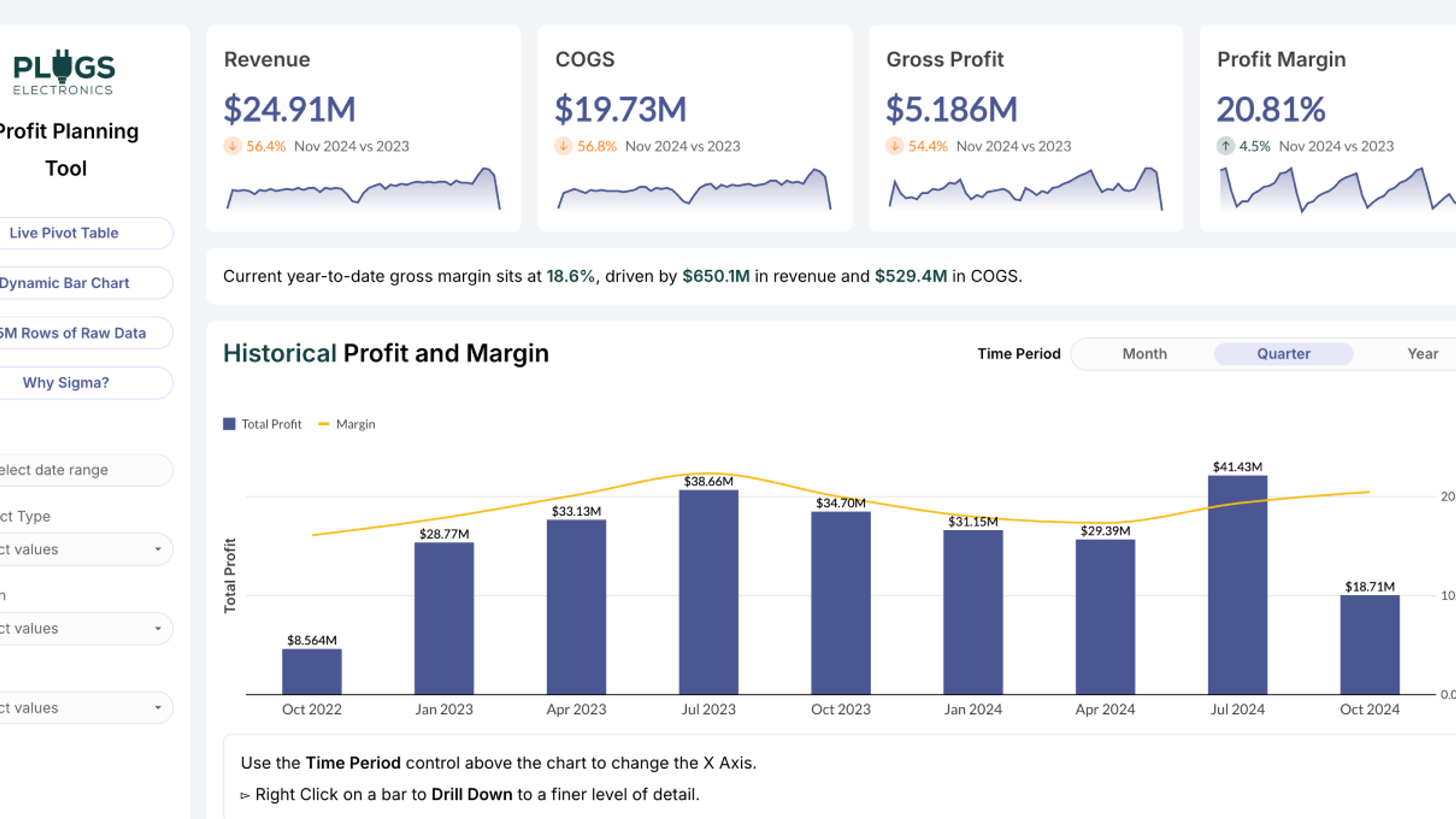Switch Time Period to Month
The width and height of the screenshot is (1456, 819).
[1145, 354]
